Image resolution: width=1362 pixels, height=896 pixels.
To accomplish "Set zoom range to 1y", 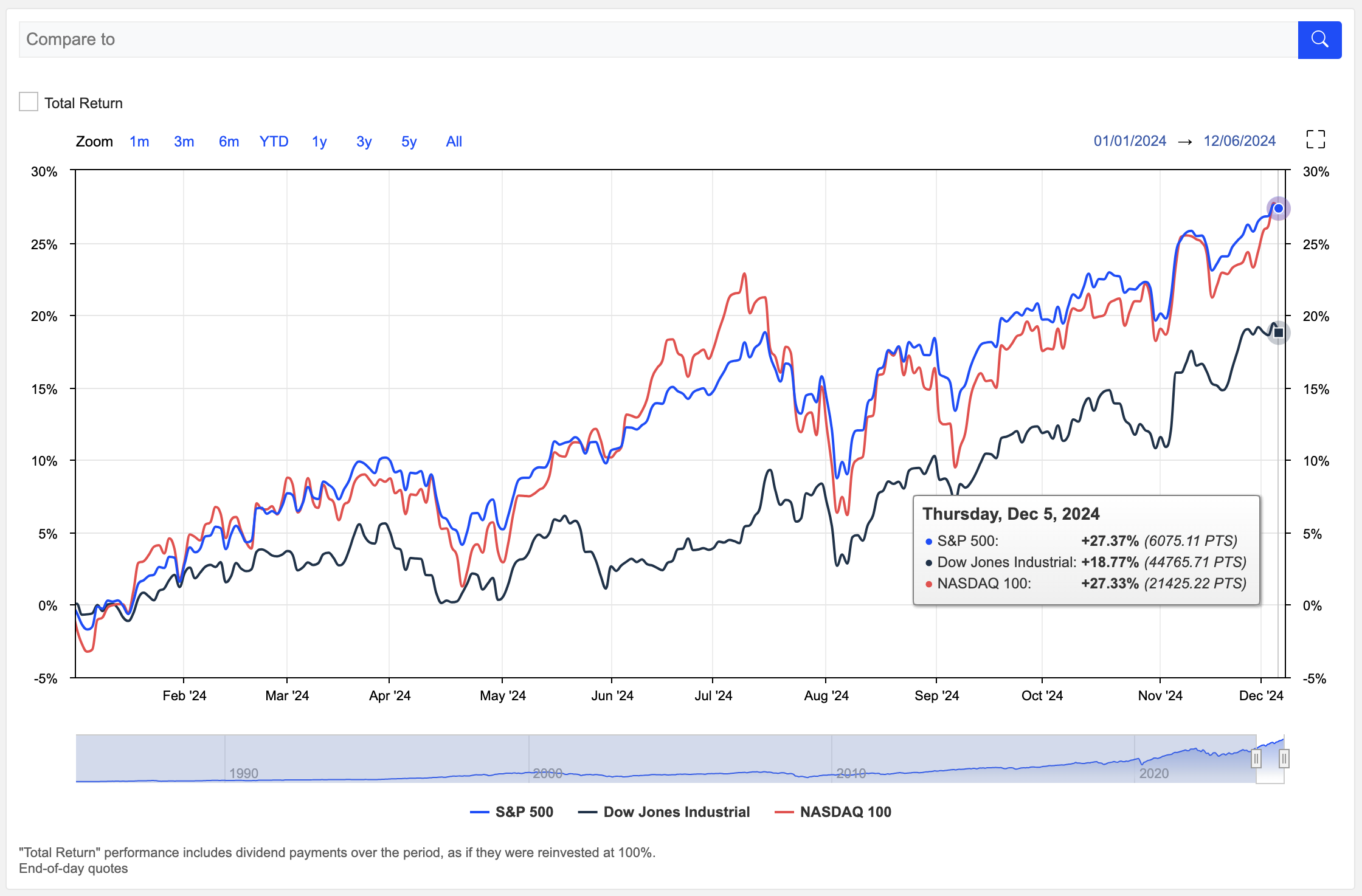I will pos(319,142).
